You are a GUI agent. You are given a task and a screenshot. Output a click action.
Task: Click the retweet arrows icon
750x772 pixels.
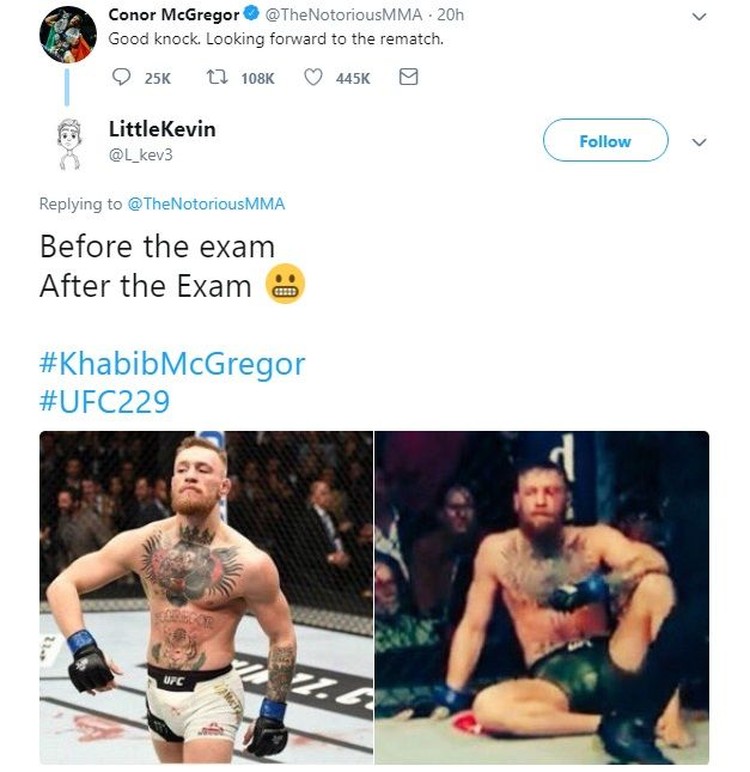click(217, 77)
